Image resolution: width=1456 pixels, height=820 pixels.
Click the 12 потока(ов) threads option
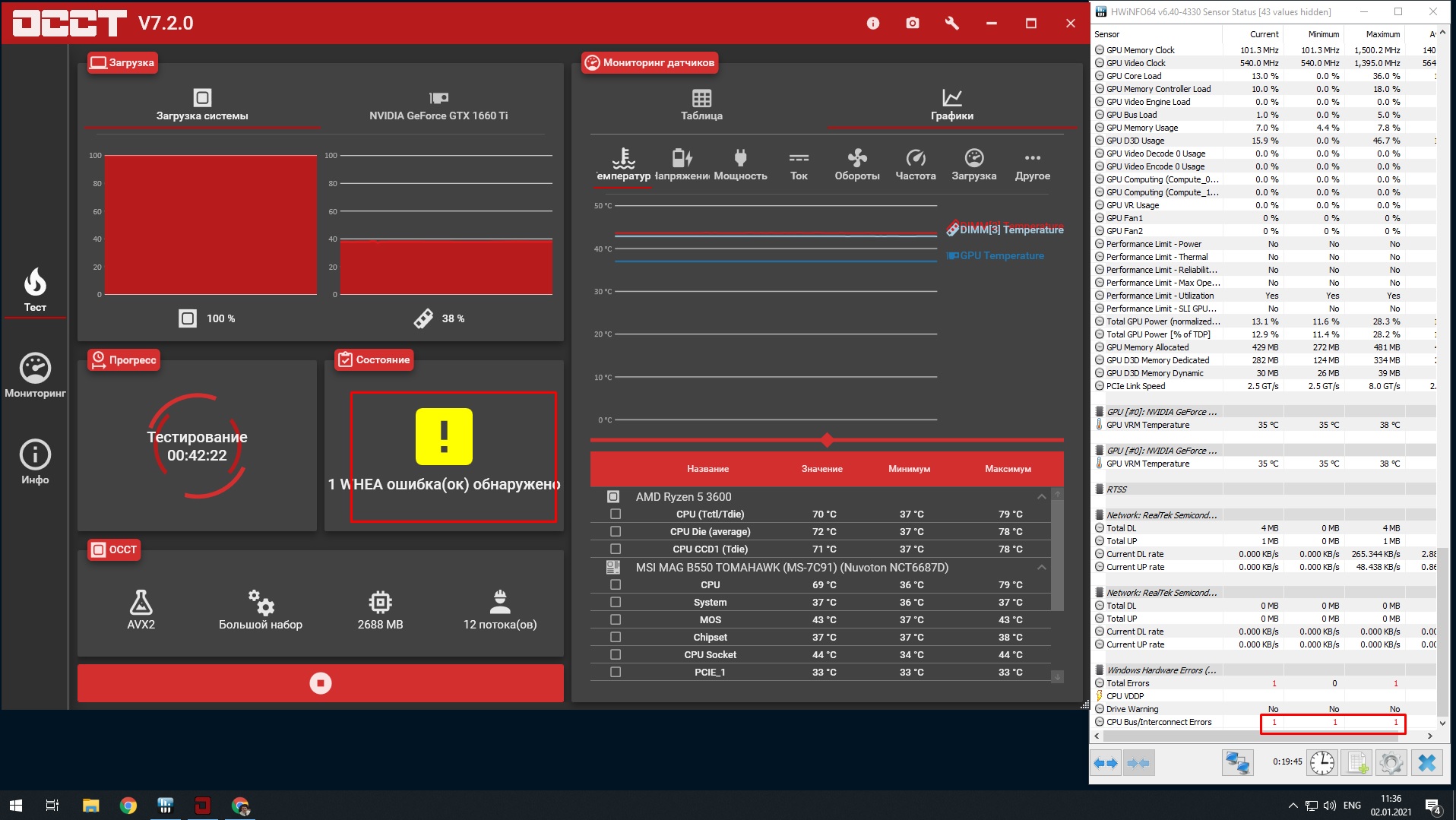500,609
